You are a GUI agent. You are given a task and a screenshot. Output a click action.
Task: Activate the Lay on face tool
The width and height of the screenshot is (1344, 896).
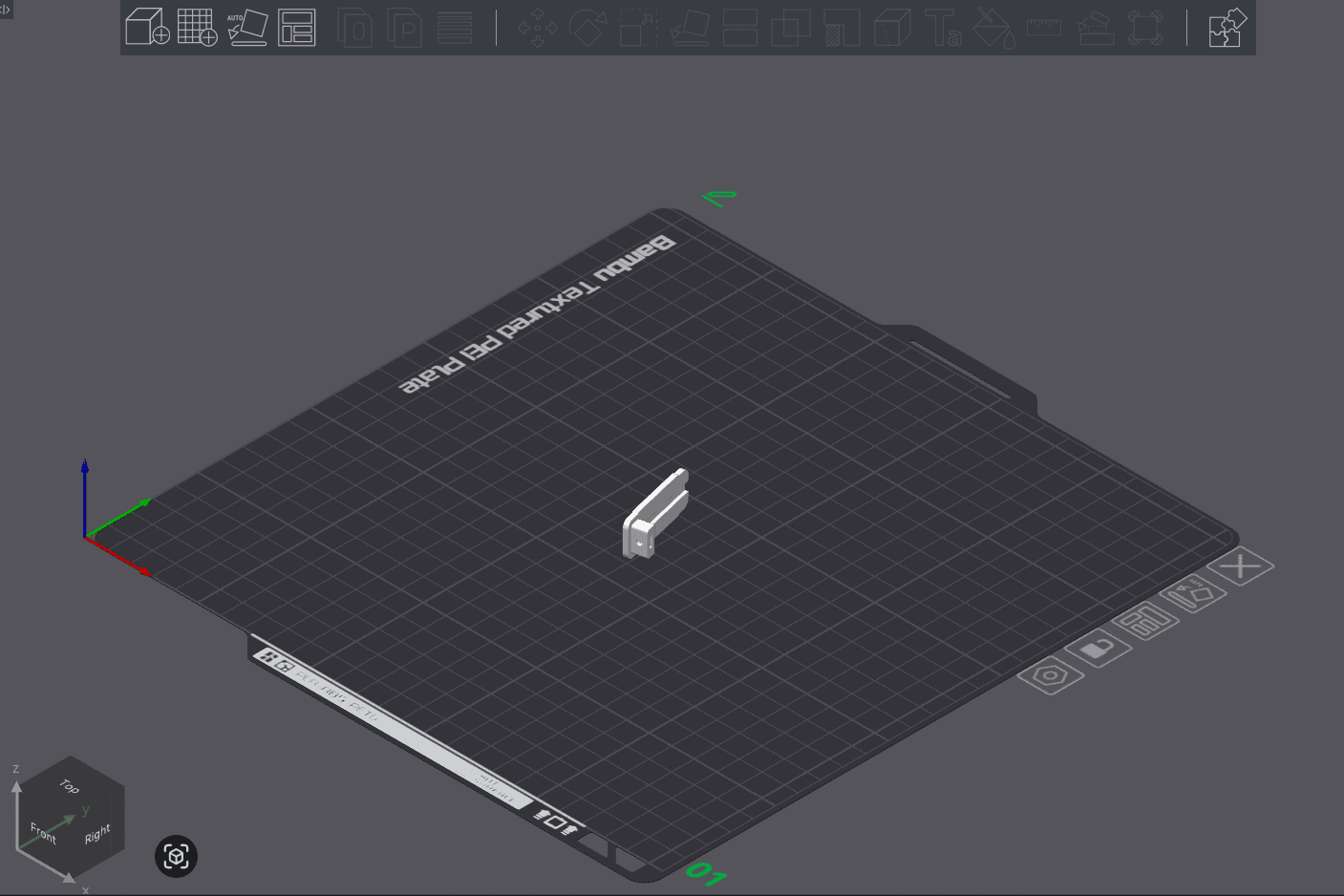coord(689,29)
